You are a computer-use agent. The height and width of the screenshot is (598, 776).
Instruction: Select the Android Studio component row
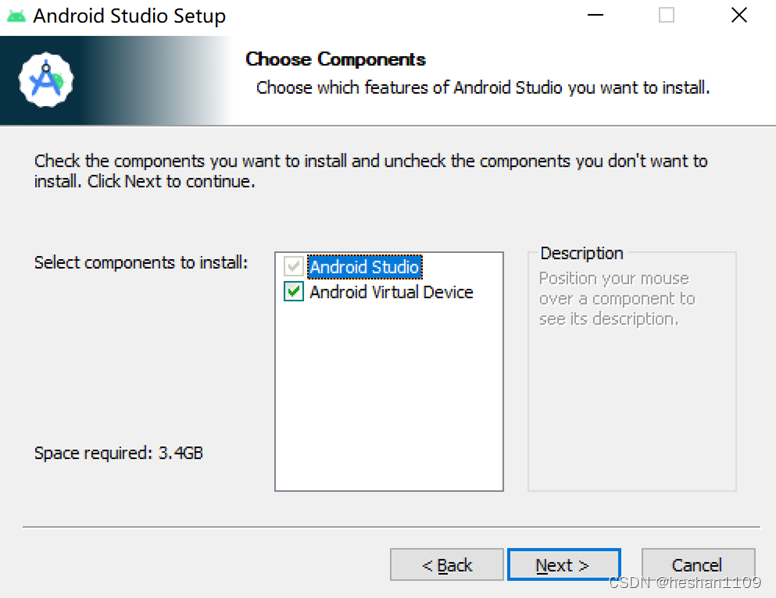365,267
